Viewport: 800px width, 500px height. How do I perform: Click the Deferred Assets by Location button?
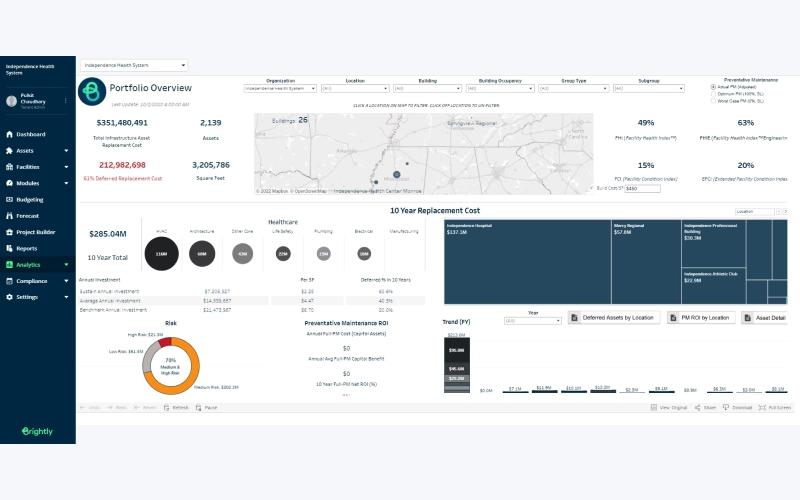(x=614, y=318)
